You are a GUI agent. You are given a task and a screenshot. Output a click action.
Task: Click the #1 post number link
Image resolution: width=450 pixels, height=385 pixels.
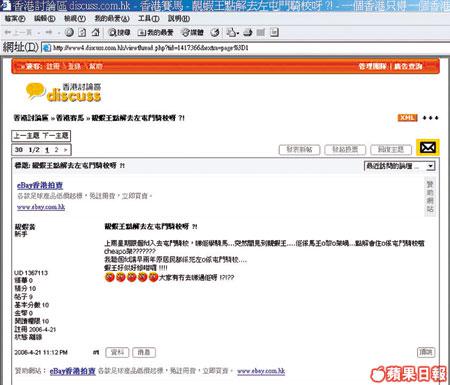tap(96, 352)
